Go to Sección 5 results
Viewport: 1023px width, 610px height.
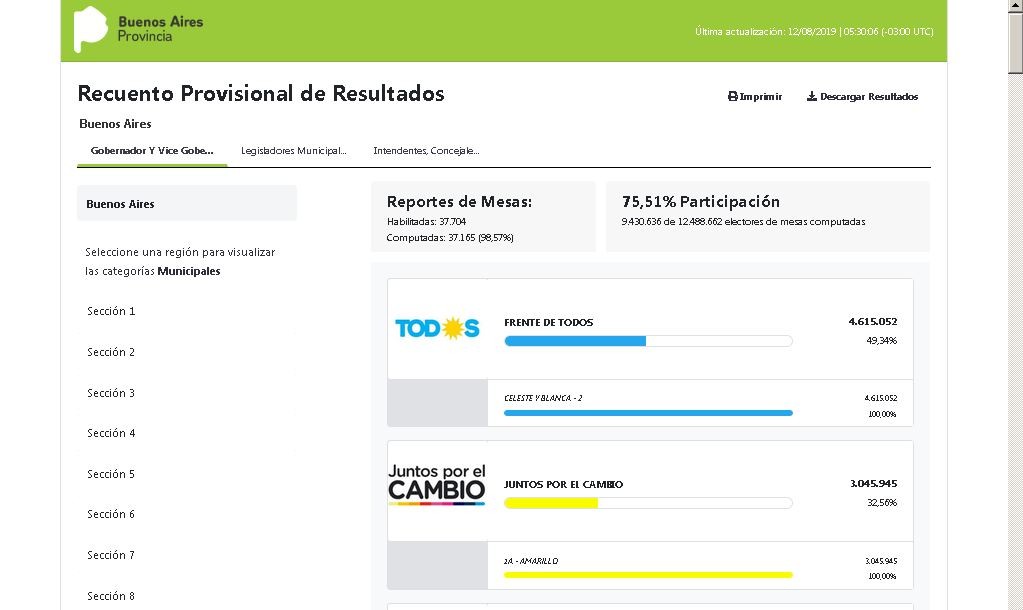coord(111,474)
